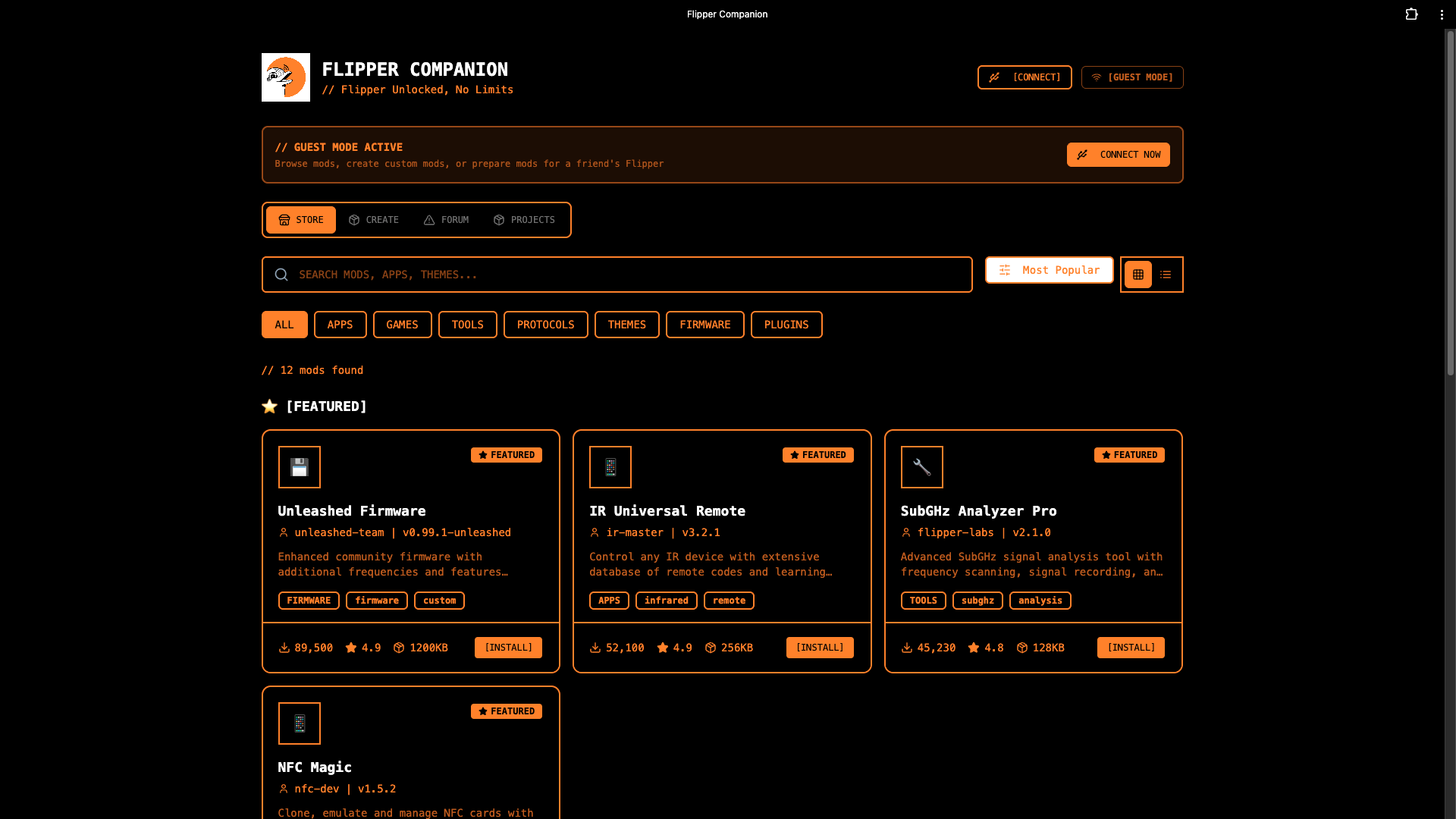This screenshot has height=819, width=1456.
Task: Click package size icon on IR Universal Remote
Action: [711, 648]
